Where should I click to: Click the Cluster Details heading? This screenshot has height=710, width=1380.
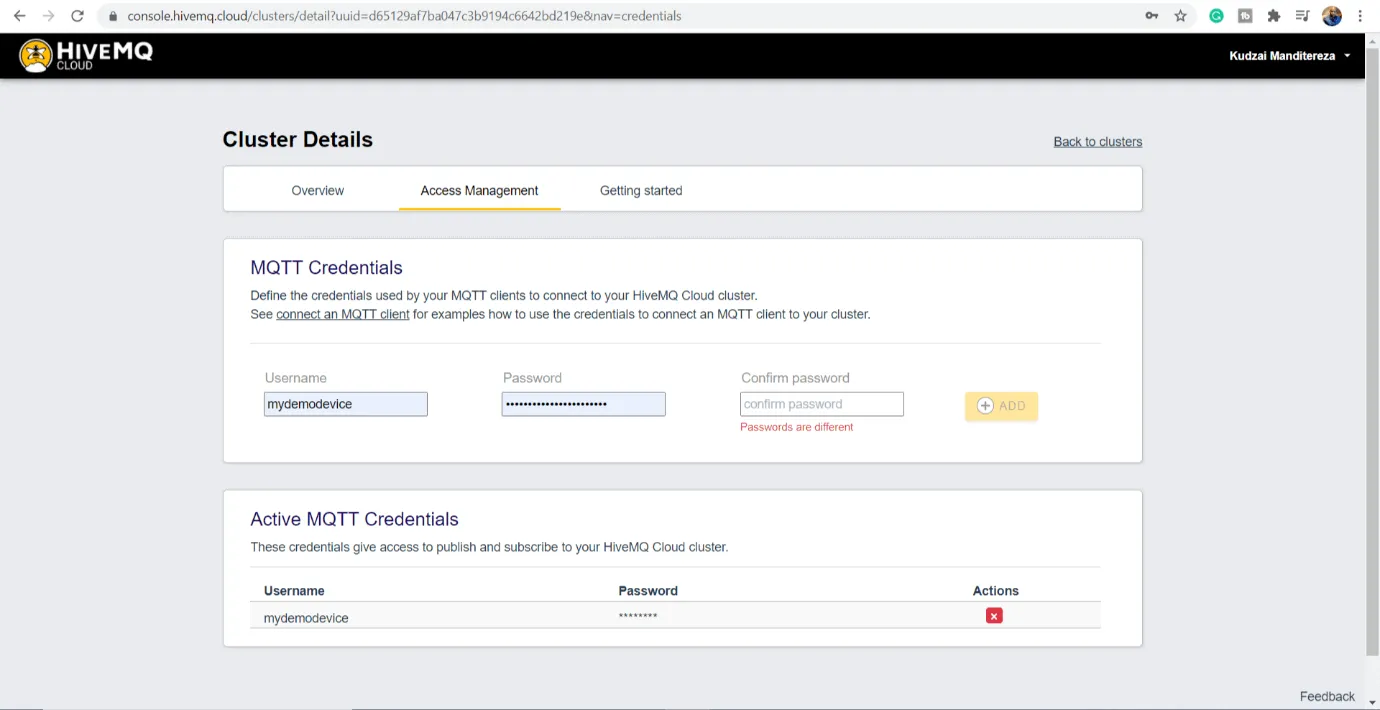coord(298,140)
